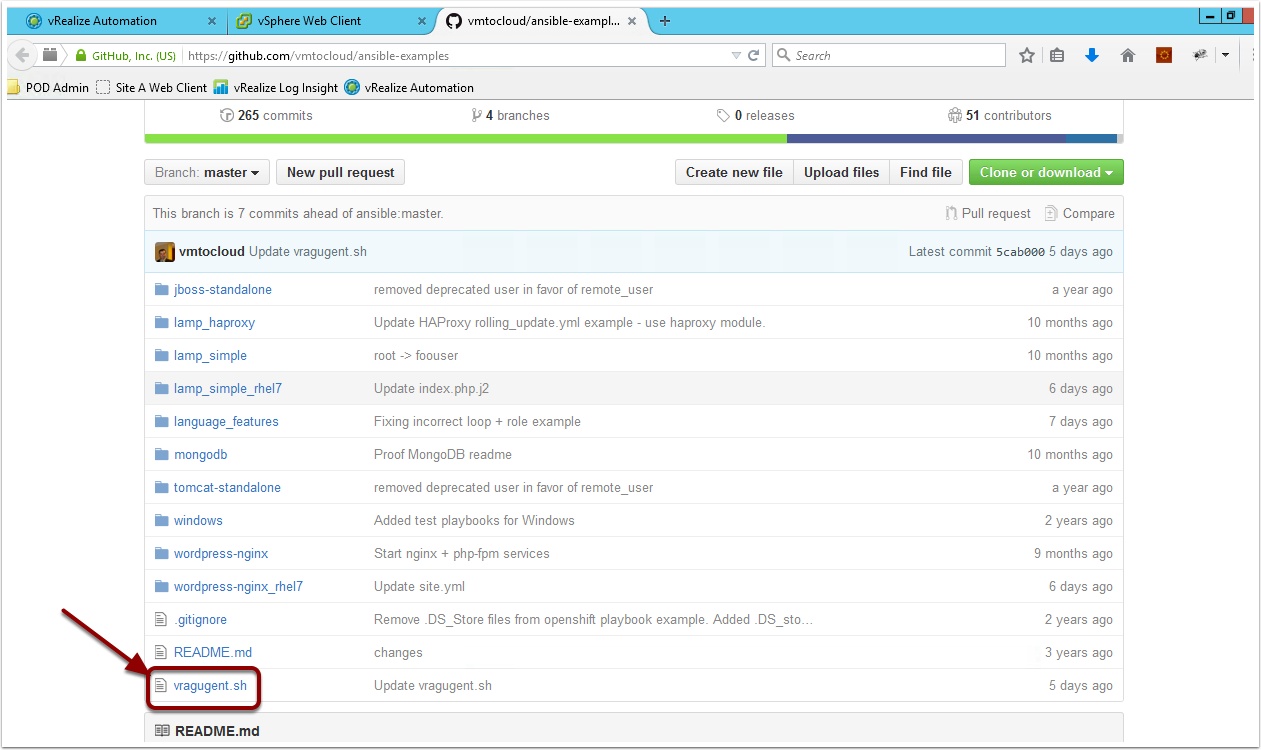Click the lamp_simple folder icon
Image resolution: width=1261 pixels, height=750 pixels.
[162, 356]
